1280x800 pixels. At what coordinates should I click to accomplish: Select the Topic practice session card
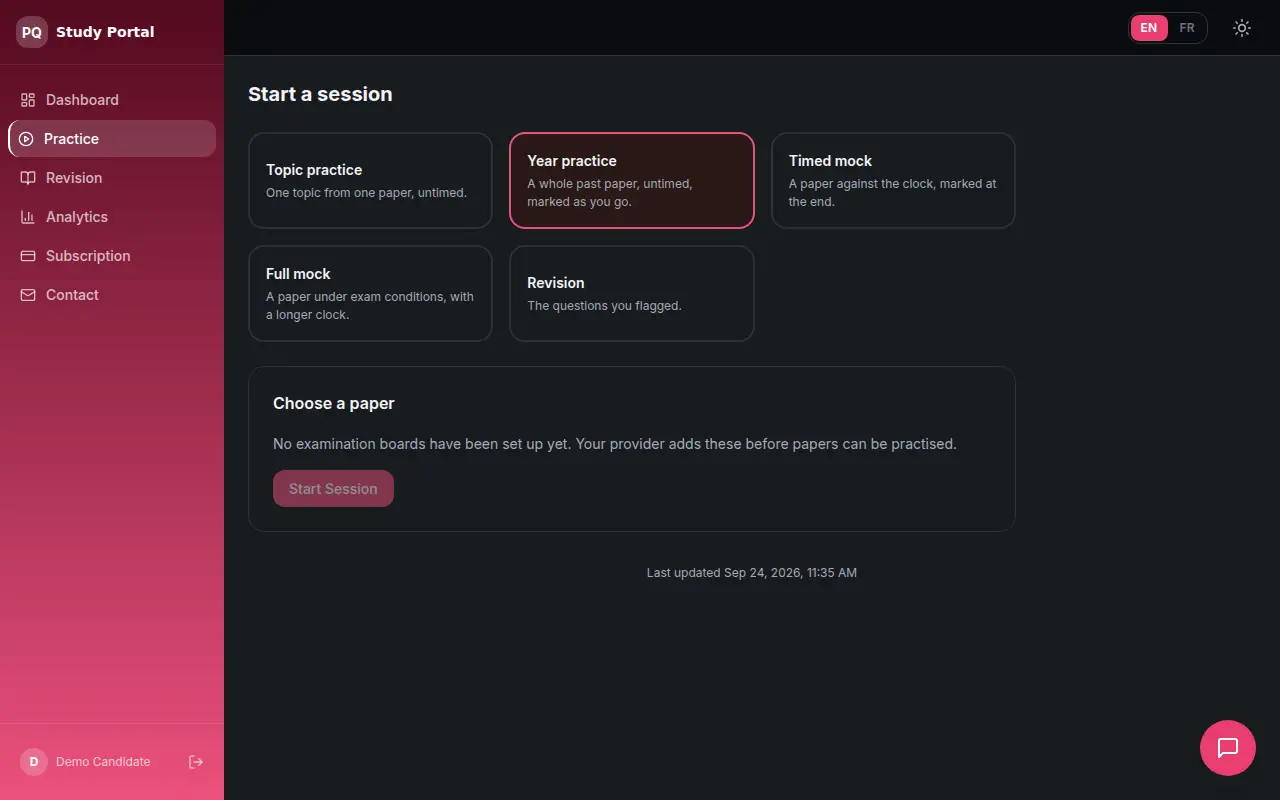[370, 181]
